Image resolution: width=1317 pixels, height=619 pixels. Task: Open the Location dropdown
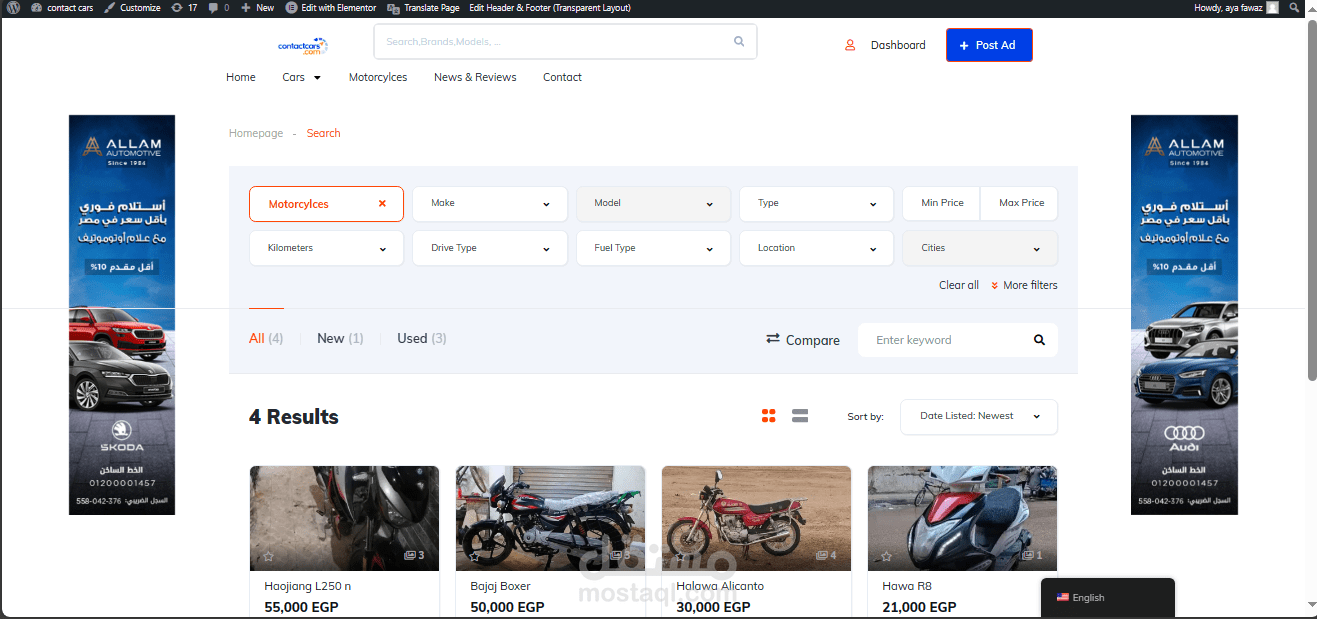[816, 248]
